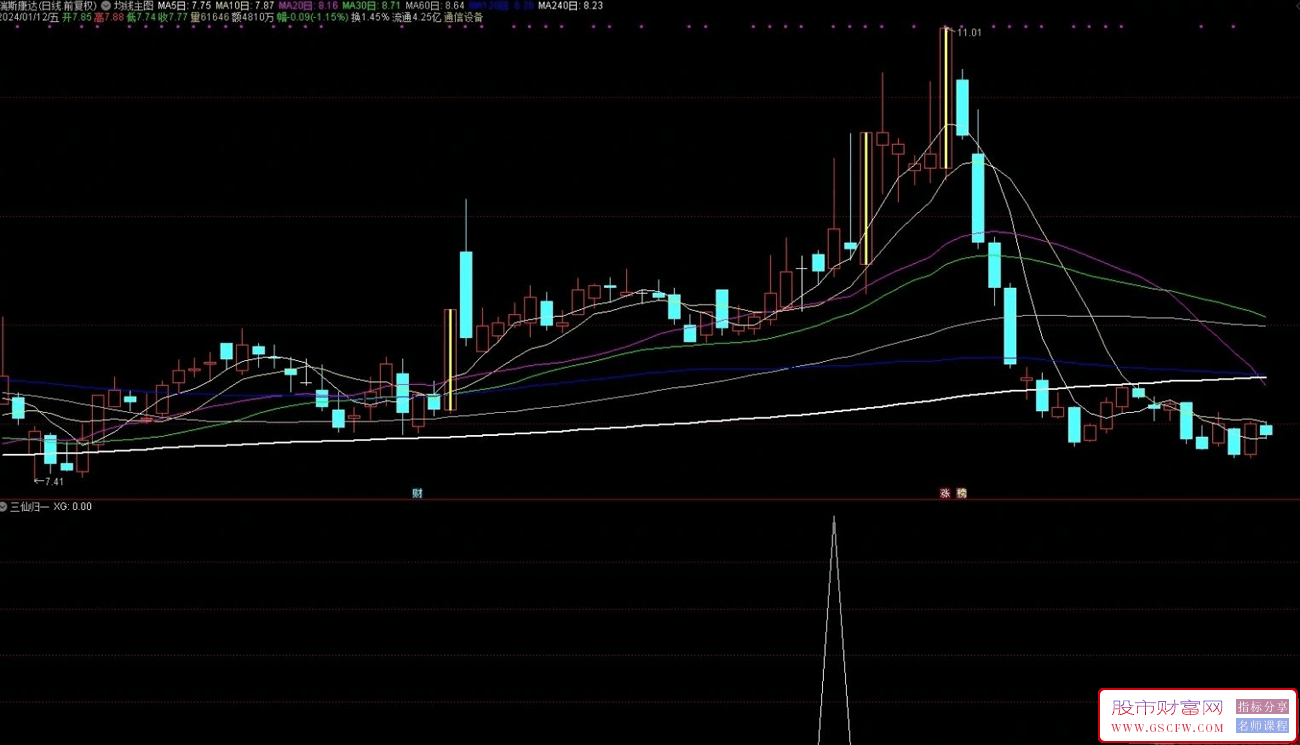Click the 榜 marker next to 涨
The height and width of the screenshot is (745, 1300).
pos(961,493)
